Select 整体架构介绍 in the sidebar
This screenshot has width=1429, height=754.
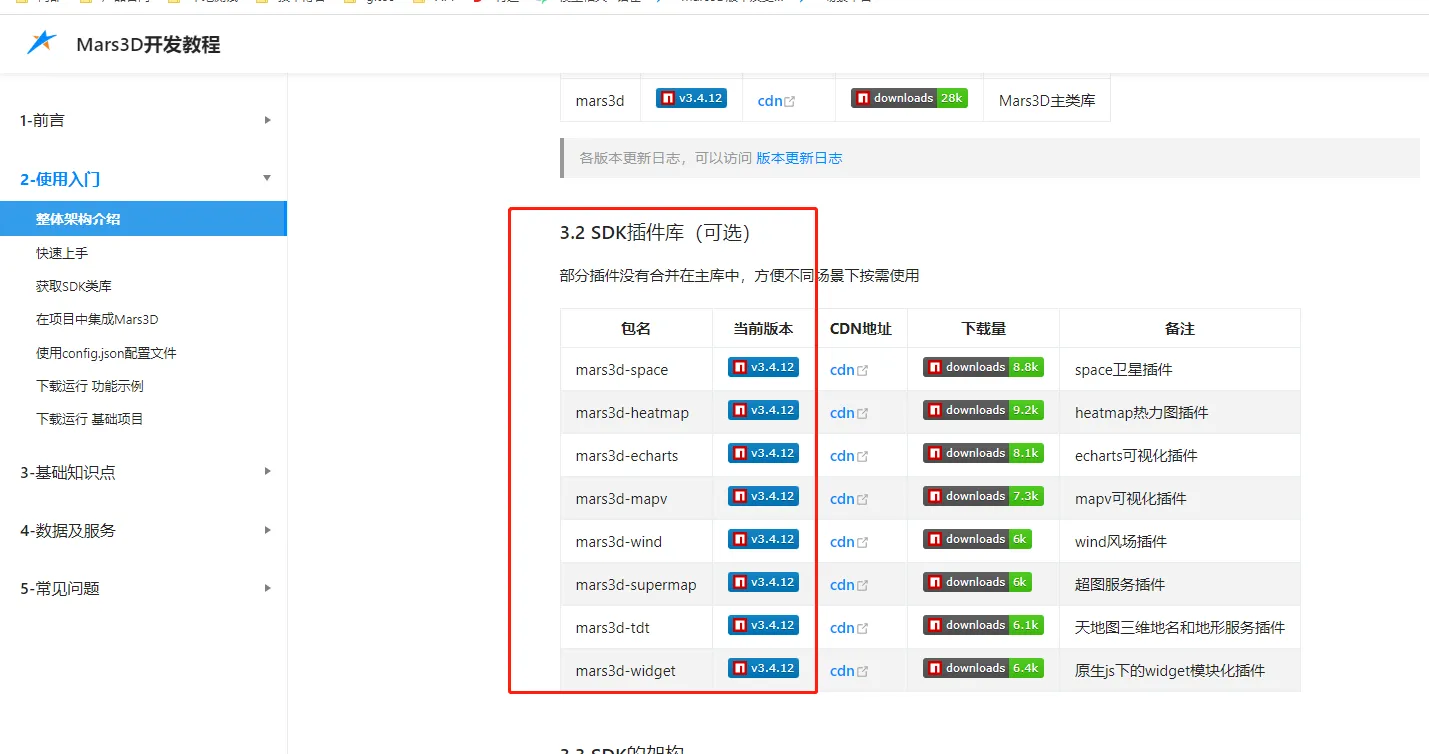tap(143, 219)
